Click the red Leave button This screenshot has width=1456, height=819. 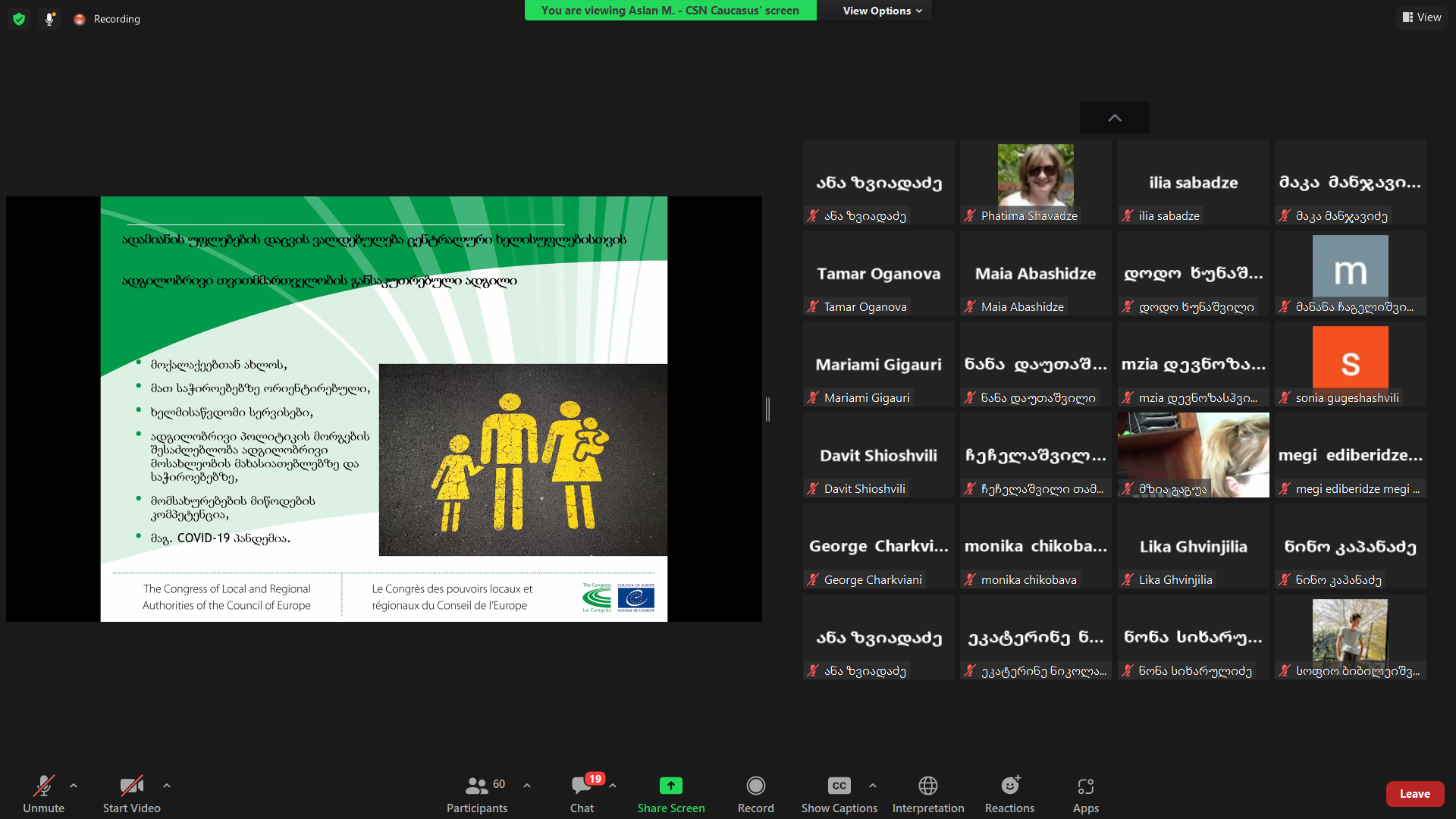(1415, 794)
